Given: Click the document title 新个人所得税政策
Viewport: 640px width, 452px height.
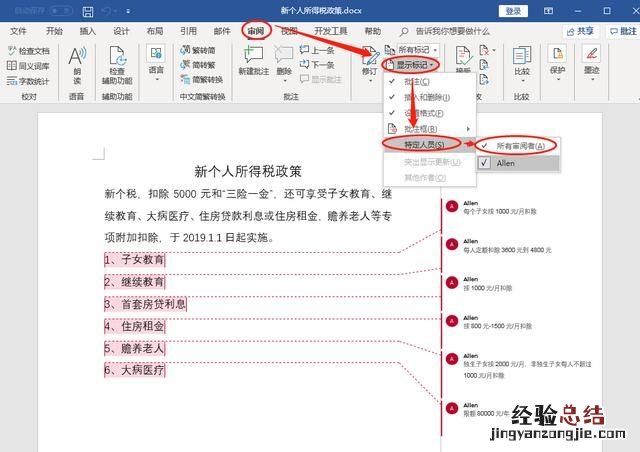Looking at the screenshot, I should coord(248,171).
